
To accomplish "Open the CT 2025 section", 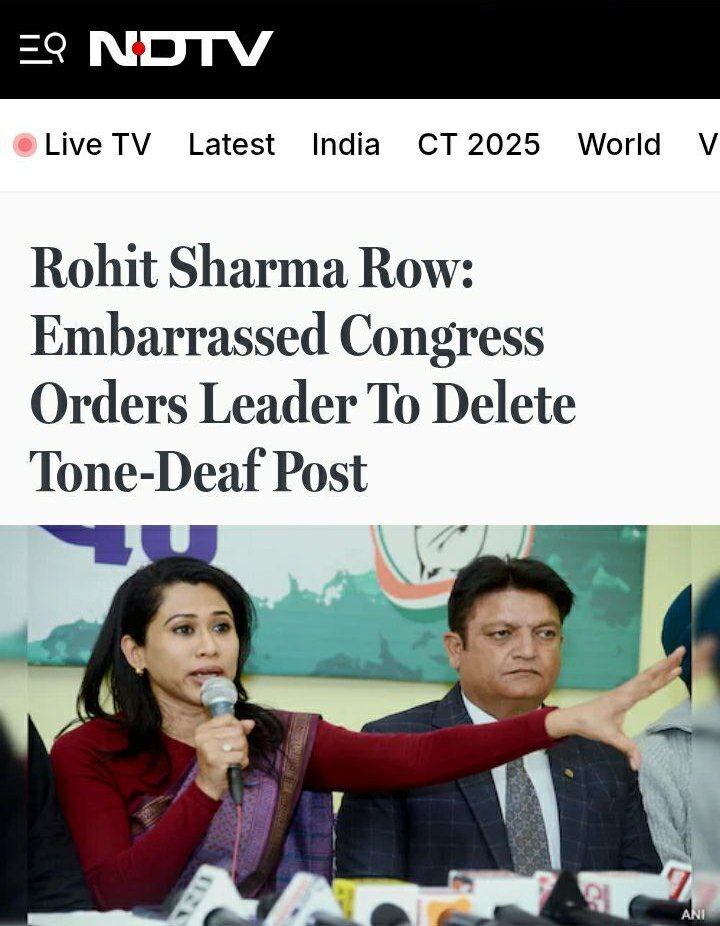I will (x=478, y=145).
